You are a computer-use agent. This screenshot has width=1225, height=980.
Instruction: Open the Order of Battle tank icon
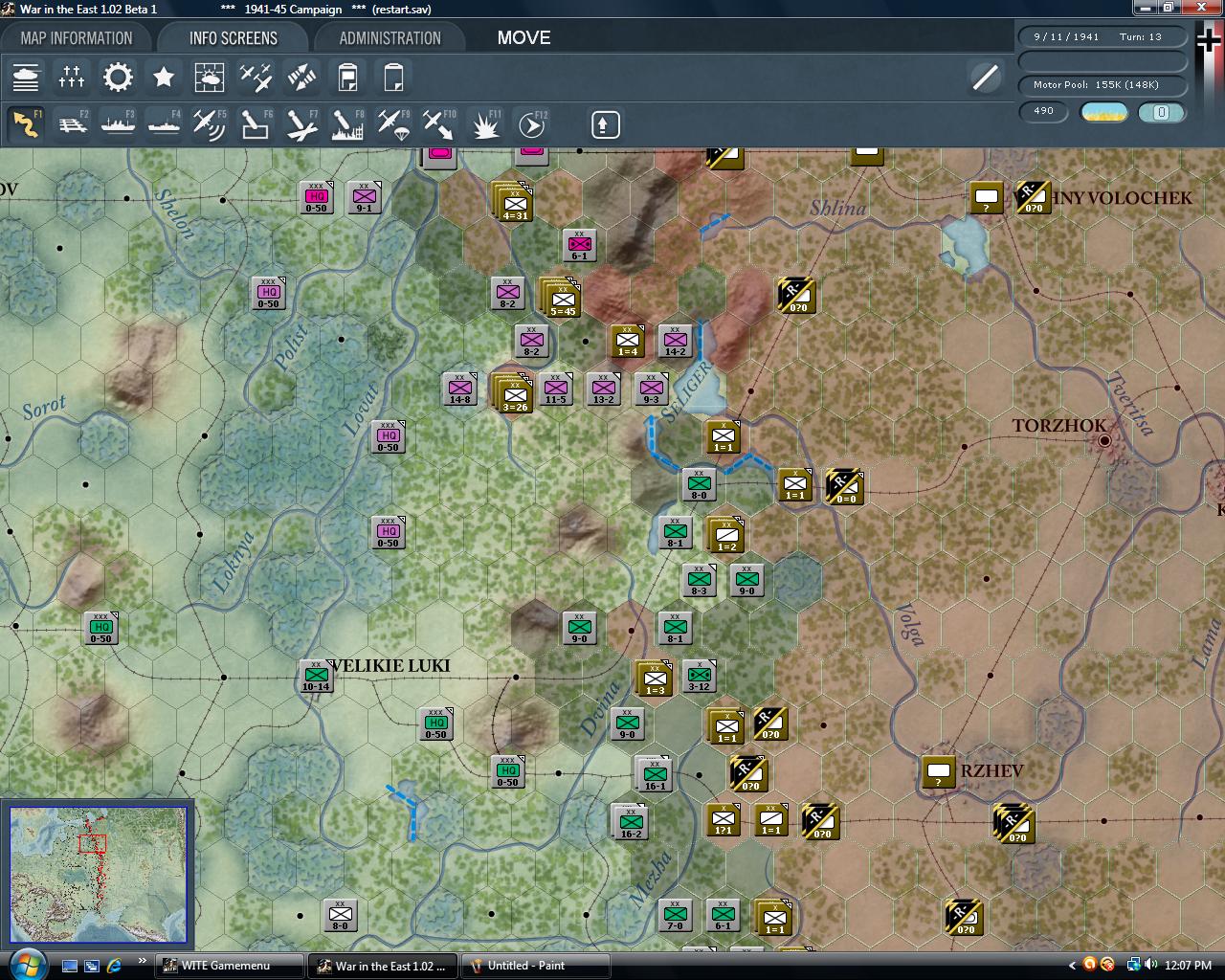click(26, 77)
